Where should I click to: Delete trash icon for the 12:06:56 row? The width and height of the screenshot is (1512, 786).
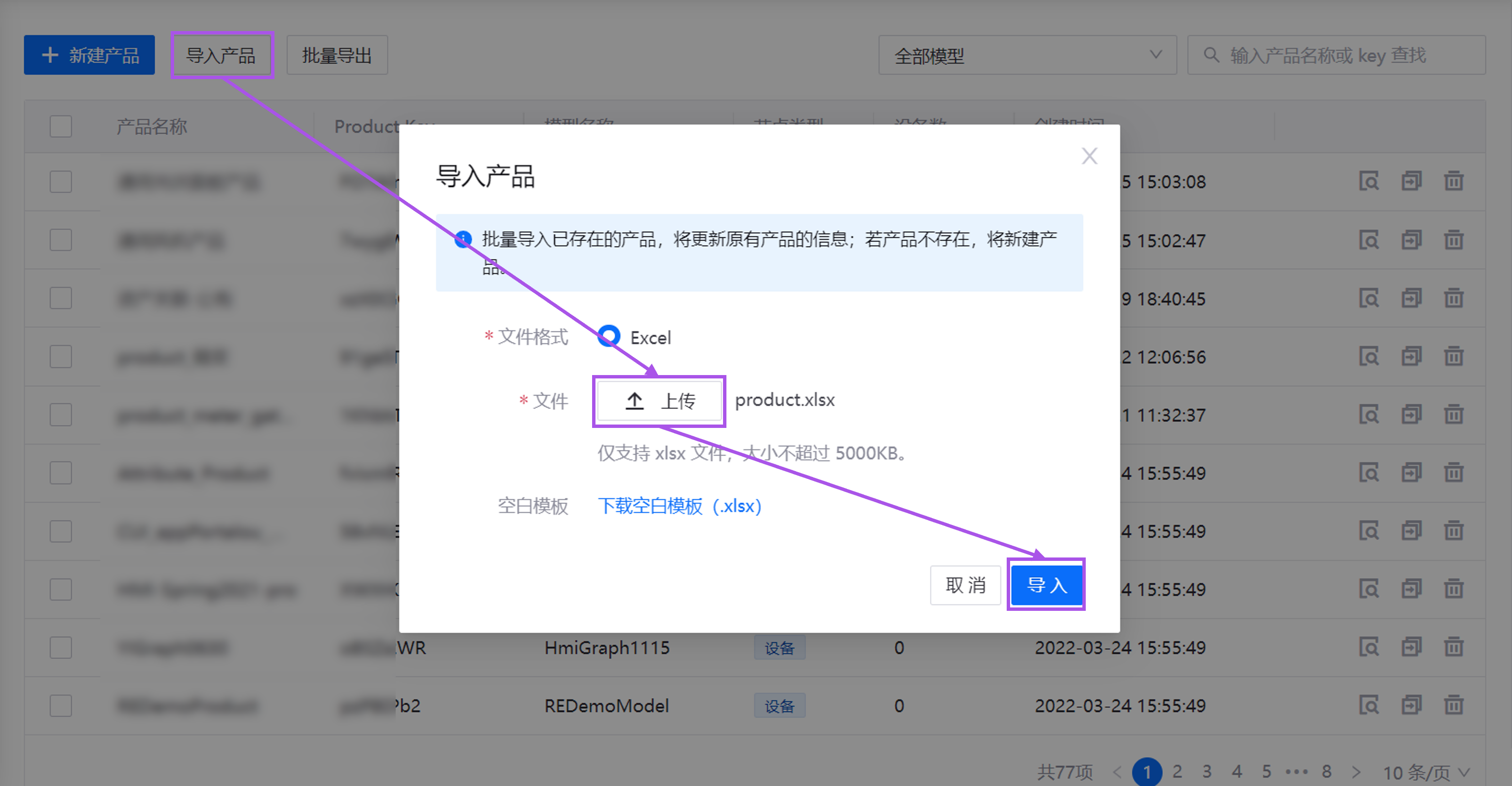coord(1453,356)
